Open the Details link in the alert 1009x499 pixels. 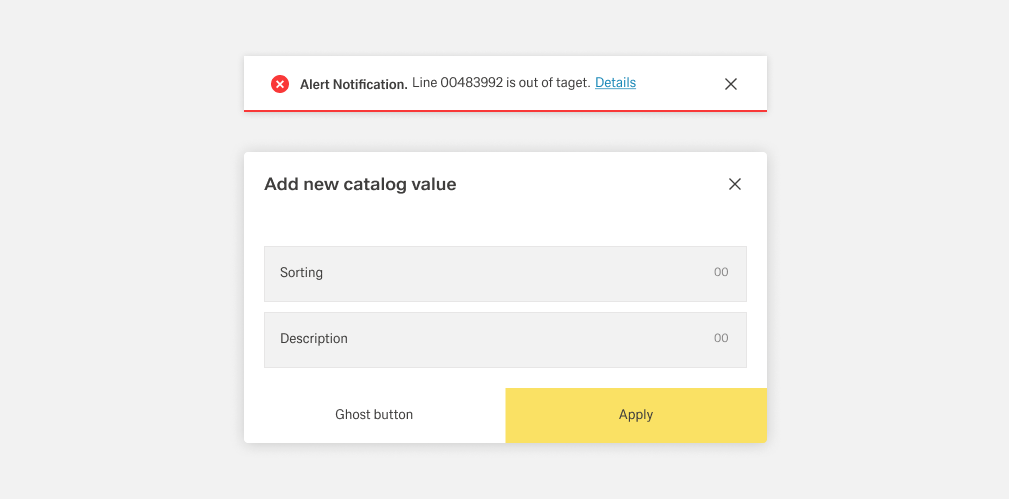pos(615,83)
